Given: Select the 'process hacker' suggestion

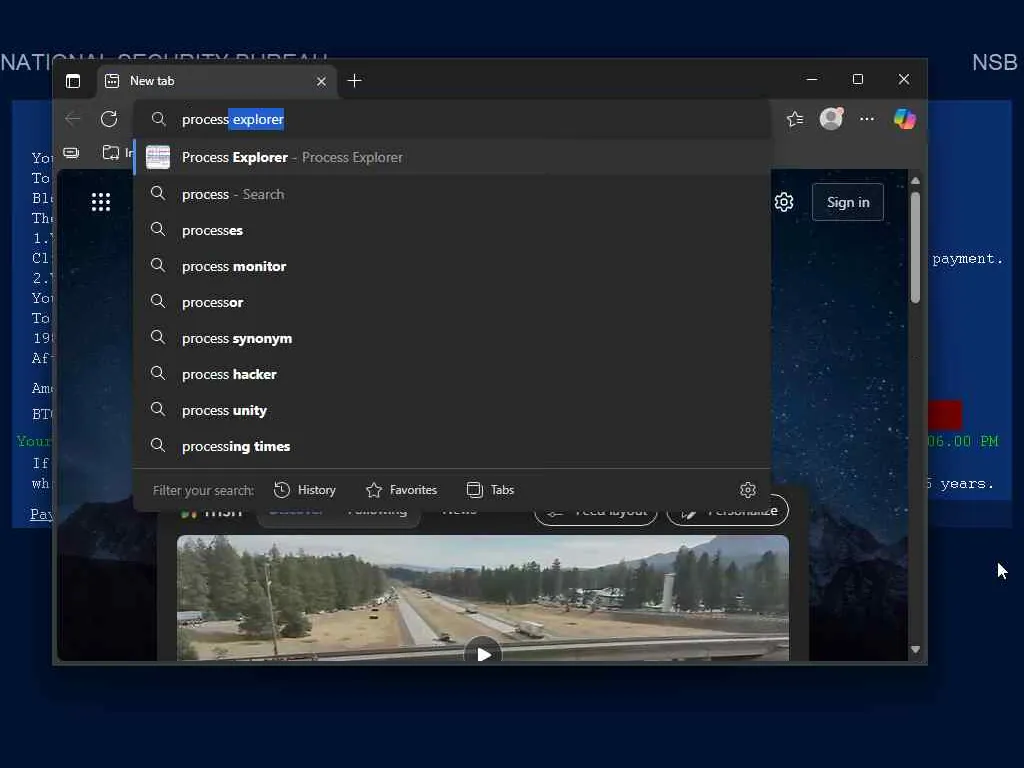Looking at the screenshot, I should click(452, 374).
